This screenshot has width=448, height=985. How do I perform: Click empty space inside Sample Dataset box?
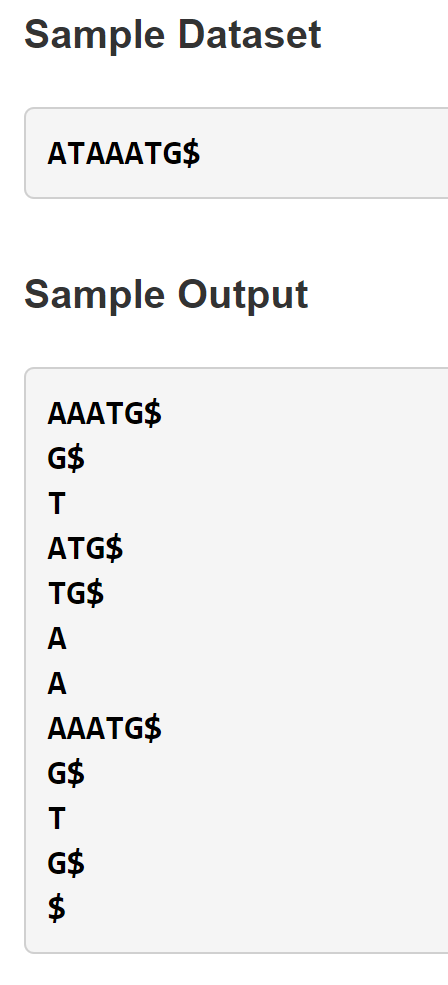click(327, 153)
